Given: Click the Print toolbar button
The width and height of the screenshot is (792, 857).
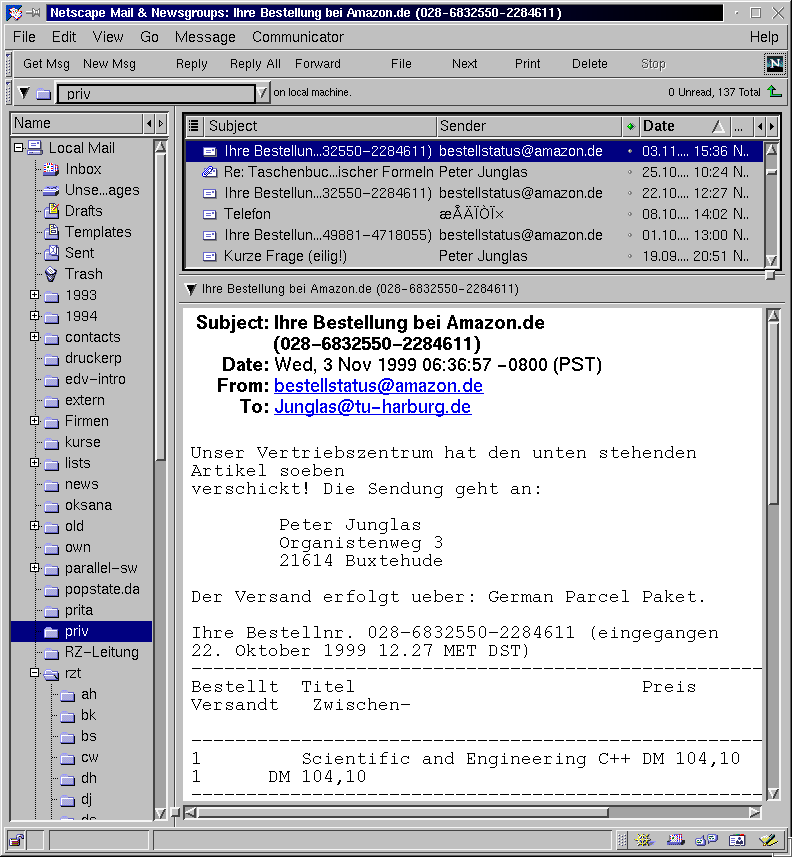Looking at the screenshot, I should click(527, 64).
